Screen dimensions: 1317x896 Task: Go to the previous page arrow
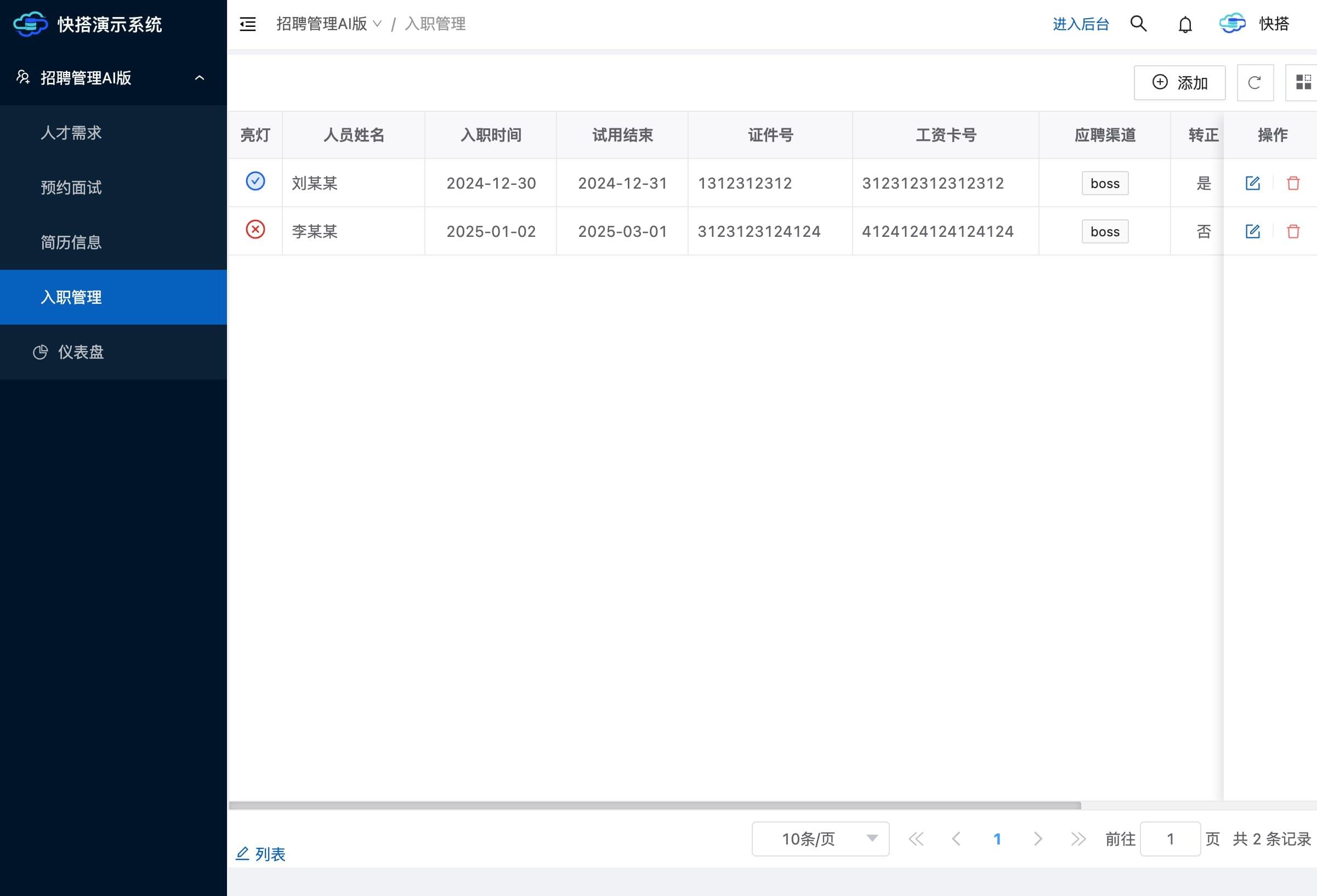click(956, 839)
